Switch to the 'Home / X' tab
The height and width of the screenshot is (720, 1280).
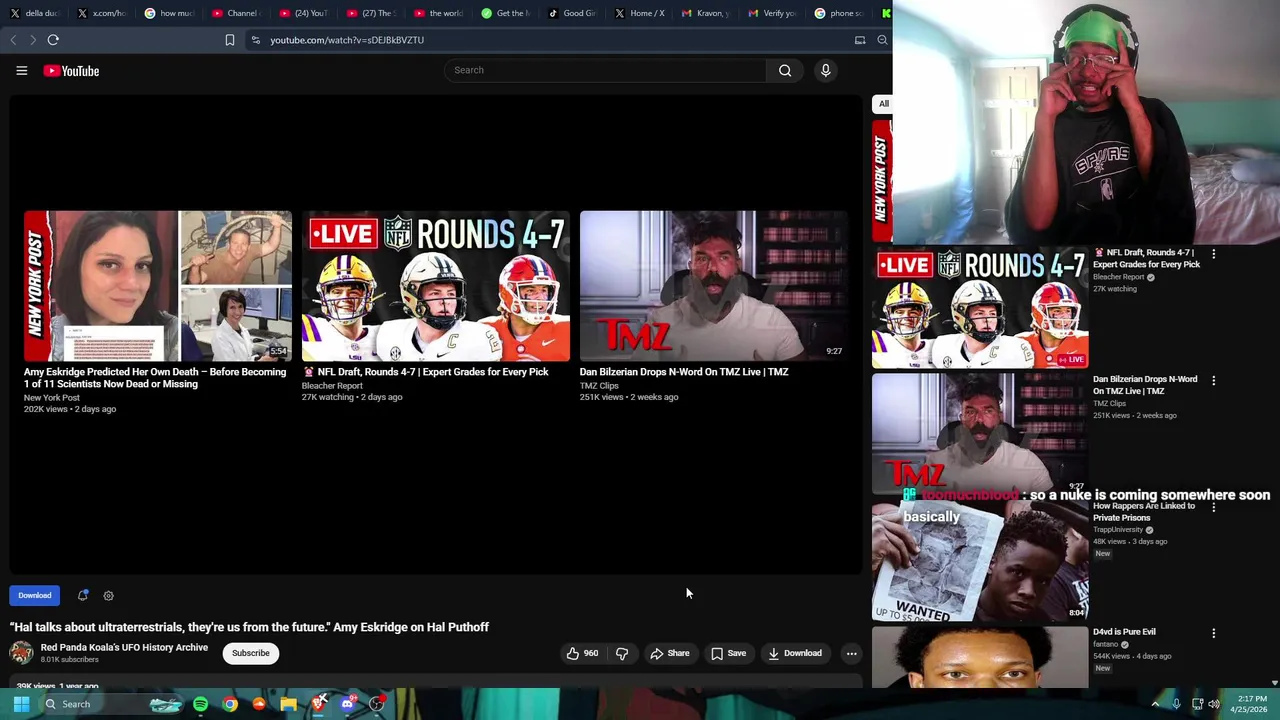640,13
